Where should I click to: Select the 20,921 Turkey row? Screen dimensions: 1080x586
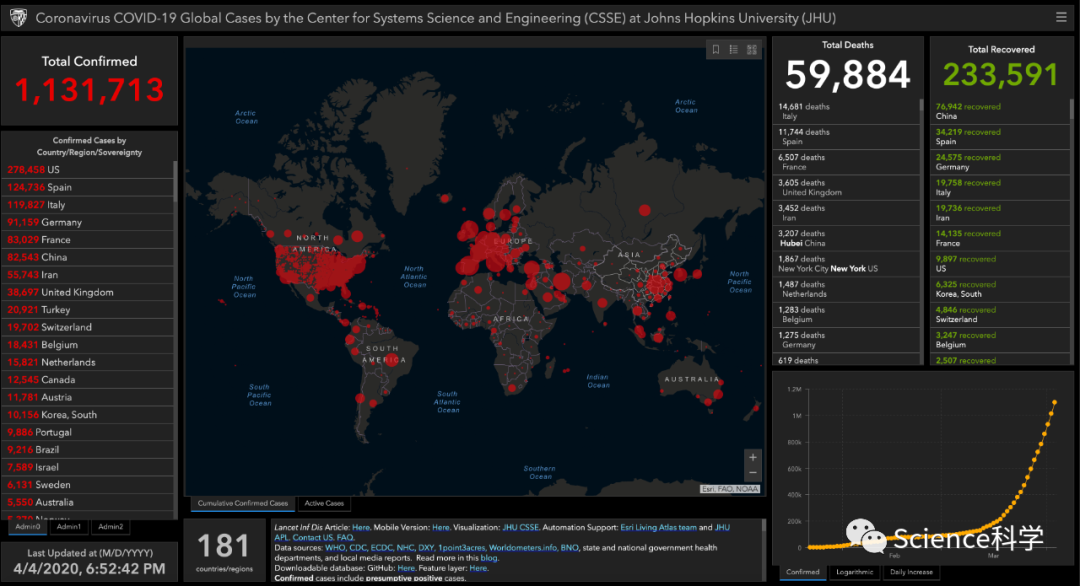pos(87,310)
